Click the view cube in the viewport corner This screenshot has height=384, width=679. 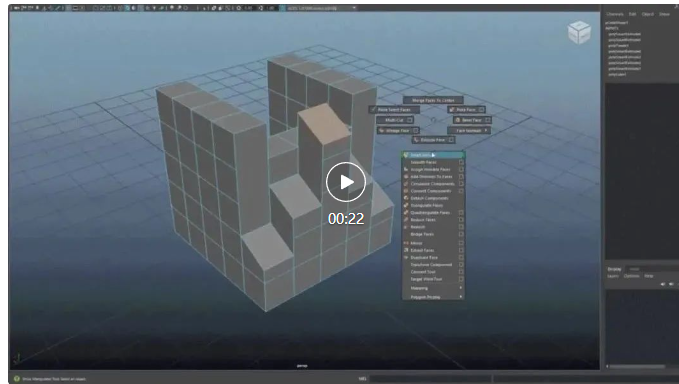pos(579,32)
